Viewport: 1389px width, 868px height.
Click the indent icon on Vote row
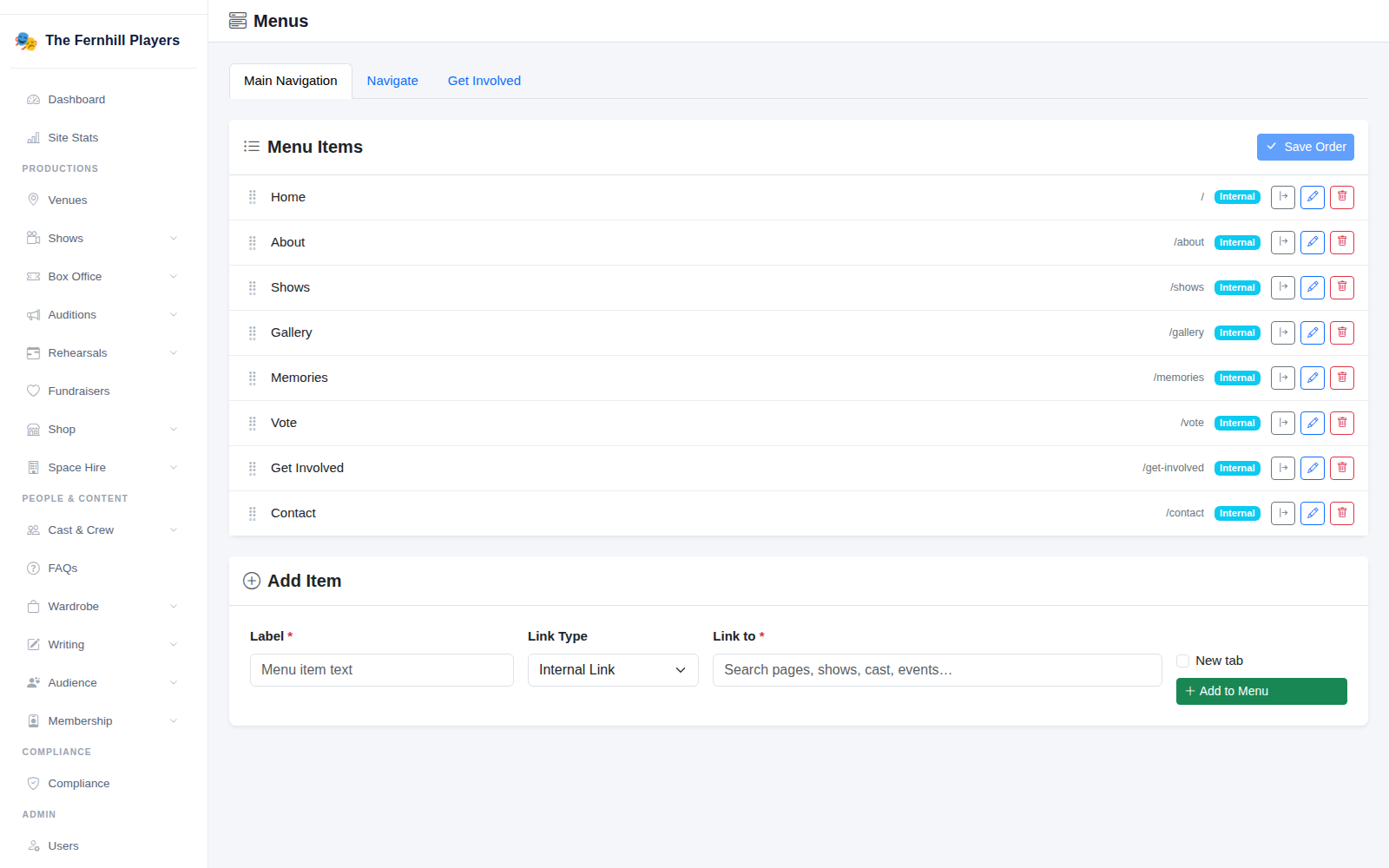1283,423
